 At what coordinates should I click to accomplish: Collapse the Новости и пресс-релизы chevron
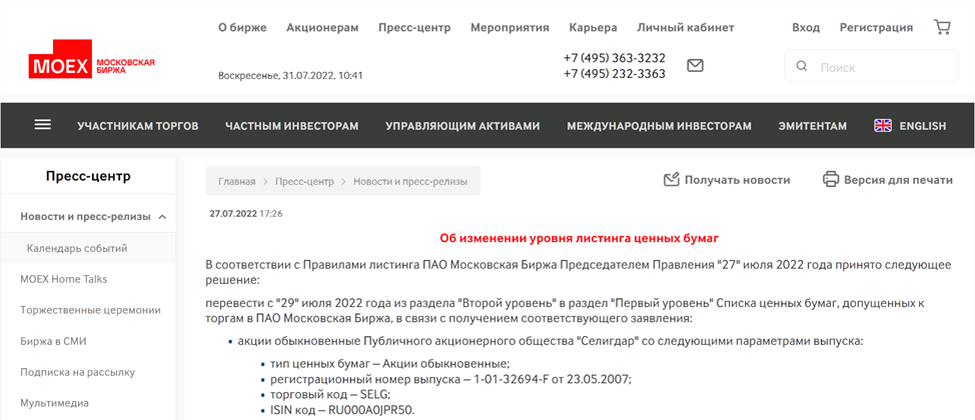point(162,217)
